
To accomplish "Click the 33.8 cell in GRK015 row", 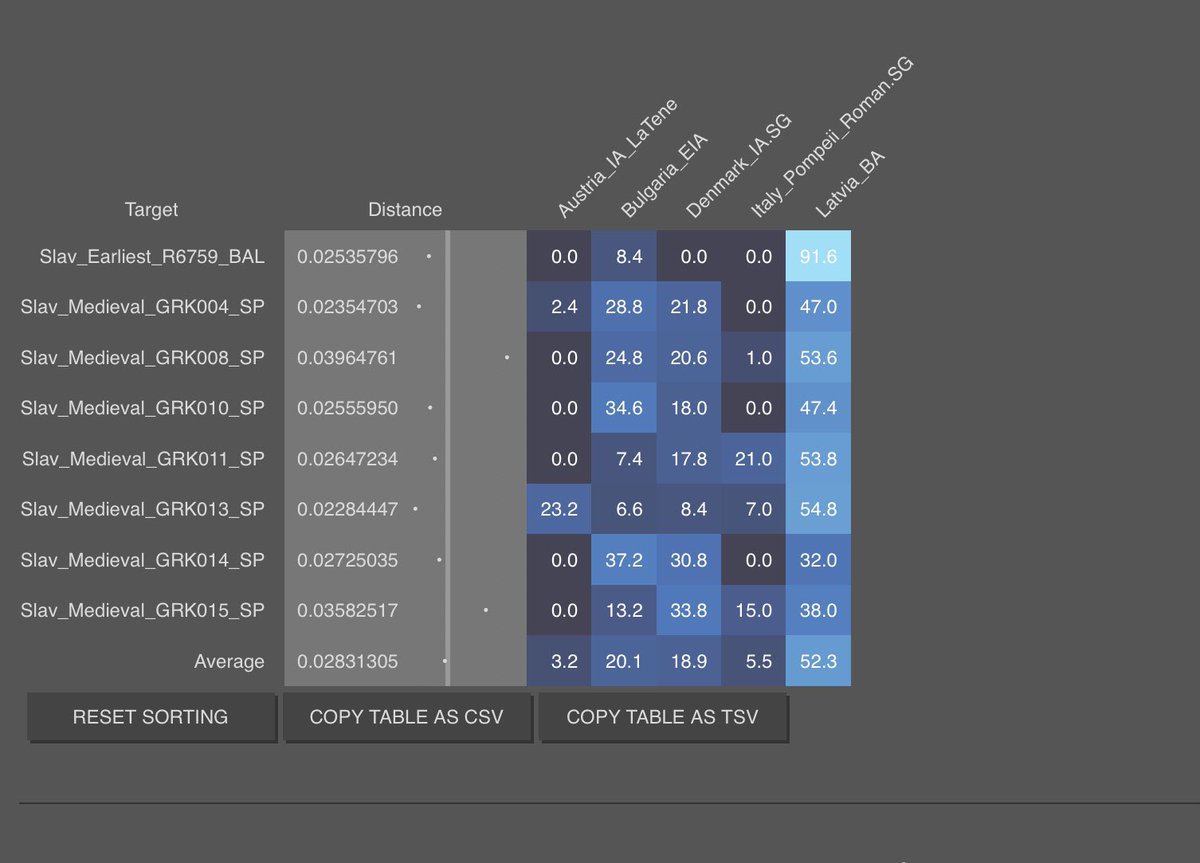I will pos(689,610).
